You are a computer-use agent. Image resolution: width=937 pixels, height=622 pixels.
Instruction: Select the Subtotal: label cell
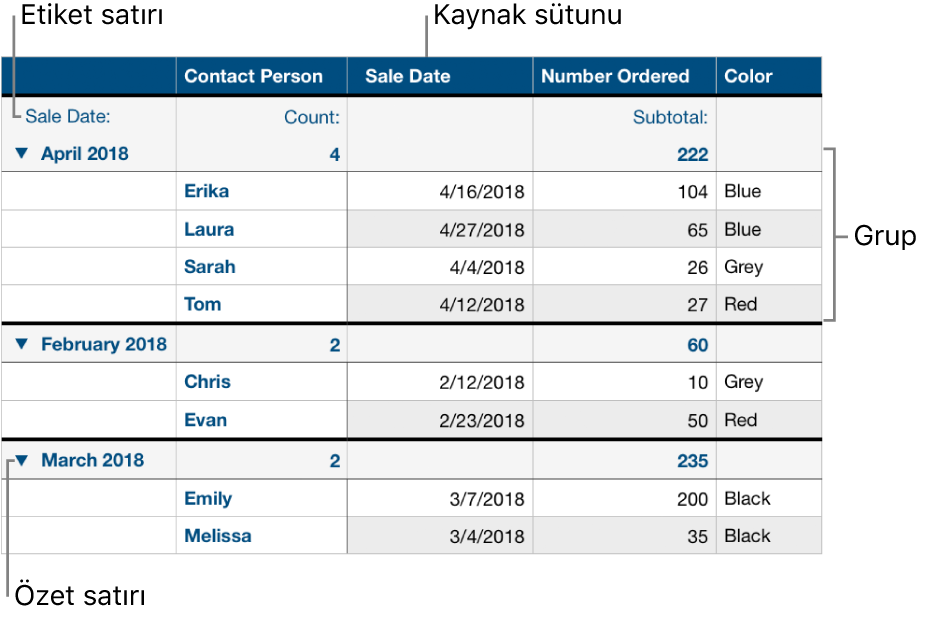[x=670, y=117]
